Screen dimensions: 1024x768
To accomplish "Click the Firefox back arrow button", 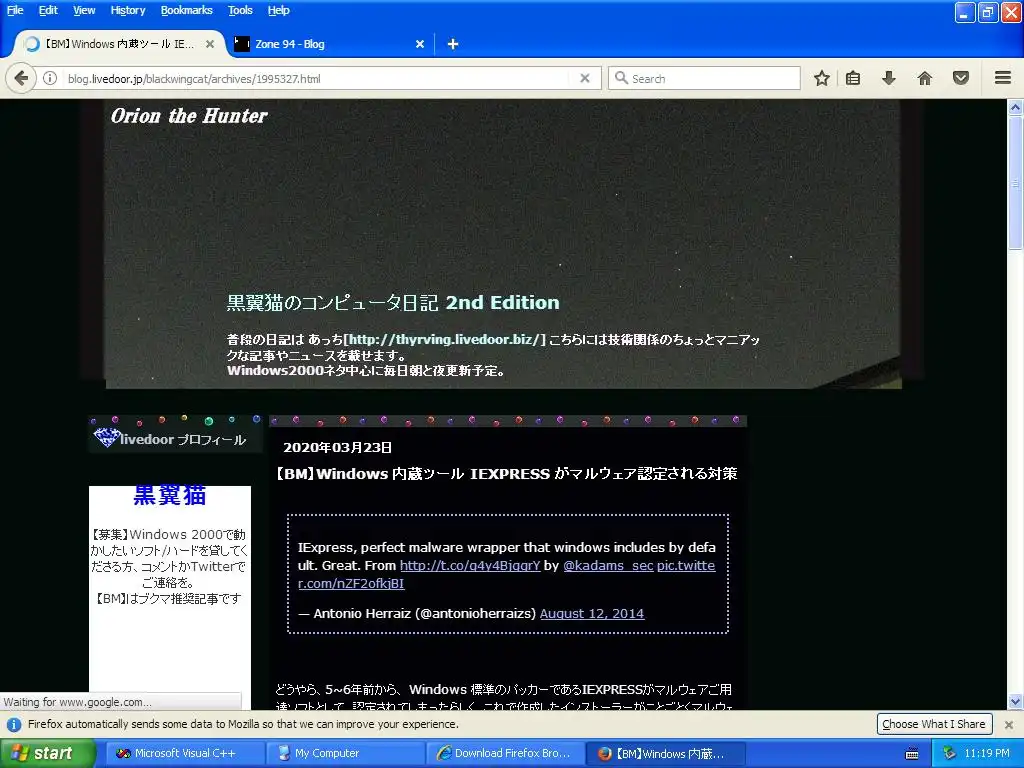I will tap(21, 78).
